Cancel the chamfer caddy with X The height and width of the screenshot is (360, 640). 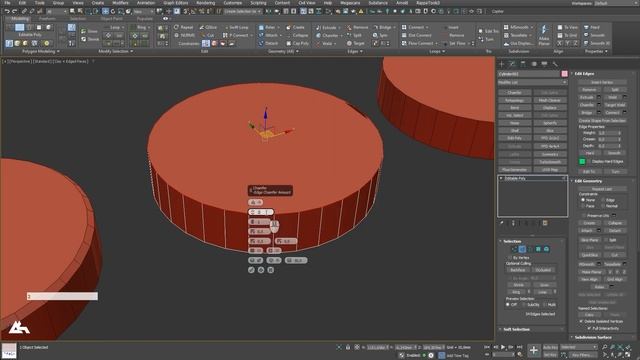tap(271, 270)
